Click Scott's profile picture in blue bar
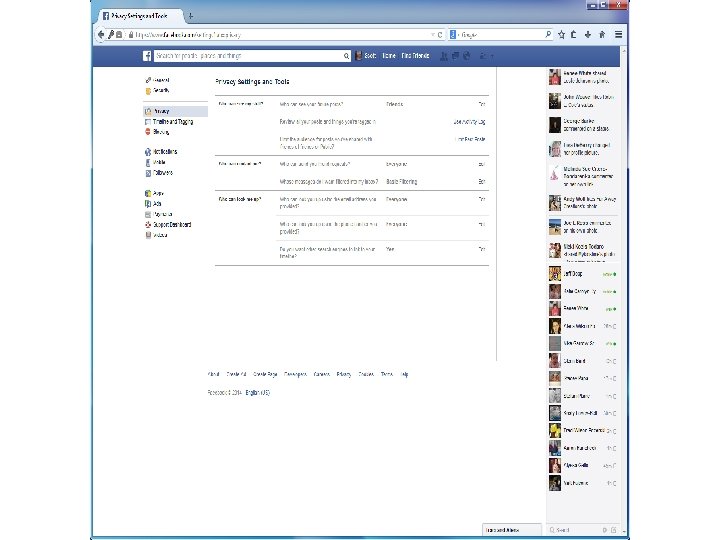The image size is (720, 540). (x=359, y=56)
